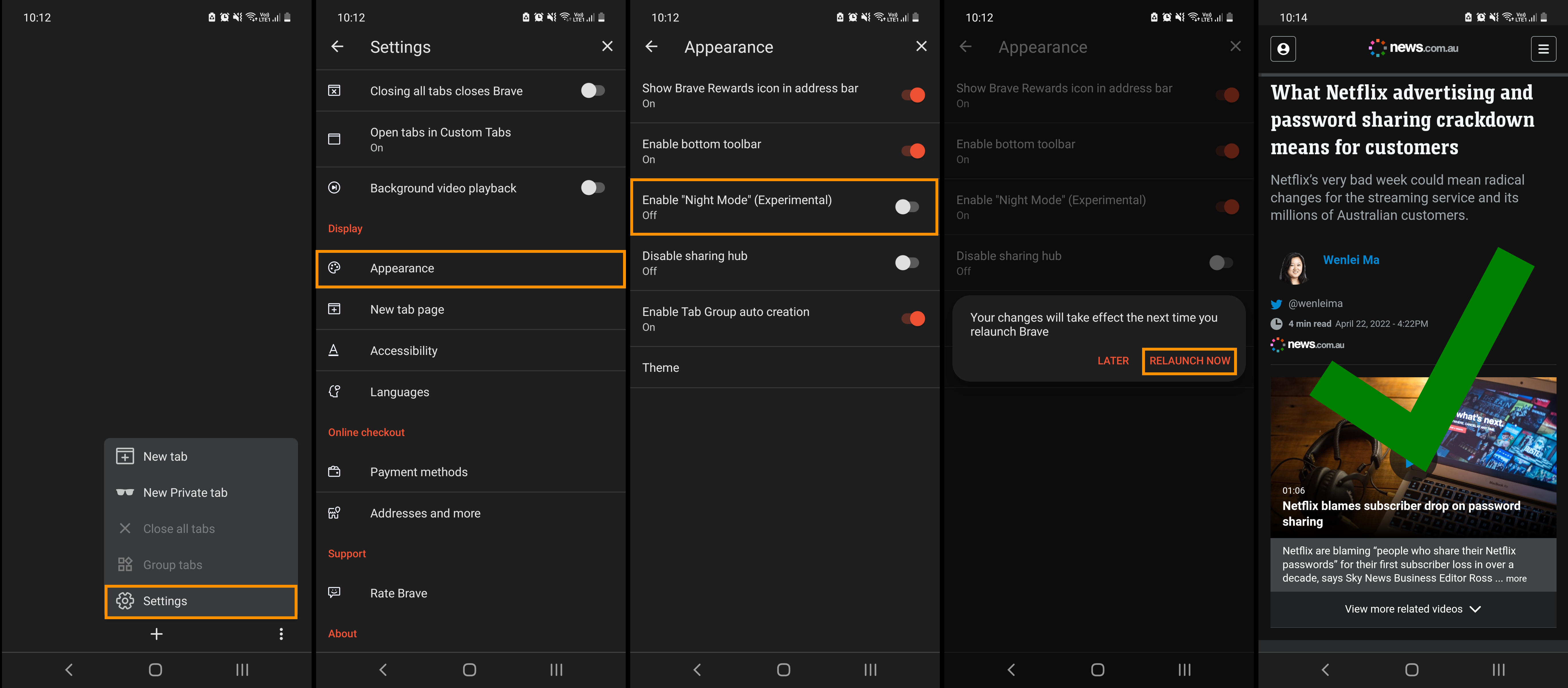Screen dimensions: 1568x688
Task: Open the three-dot overflow menu icon
Action: [x=281, y=634]
